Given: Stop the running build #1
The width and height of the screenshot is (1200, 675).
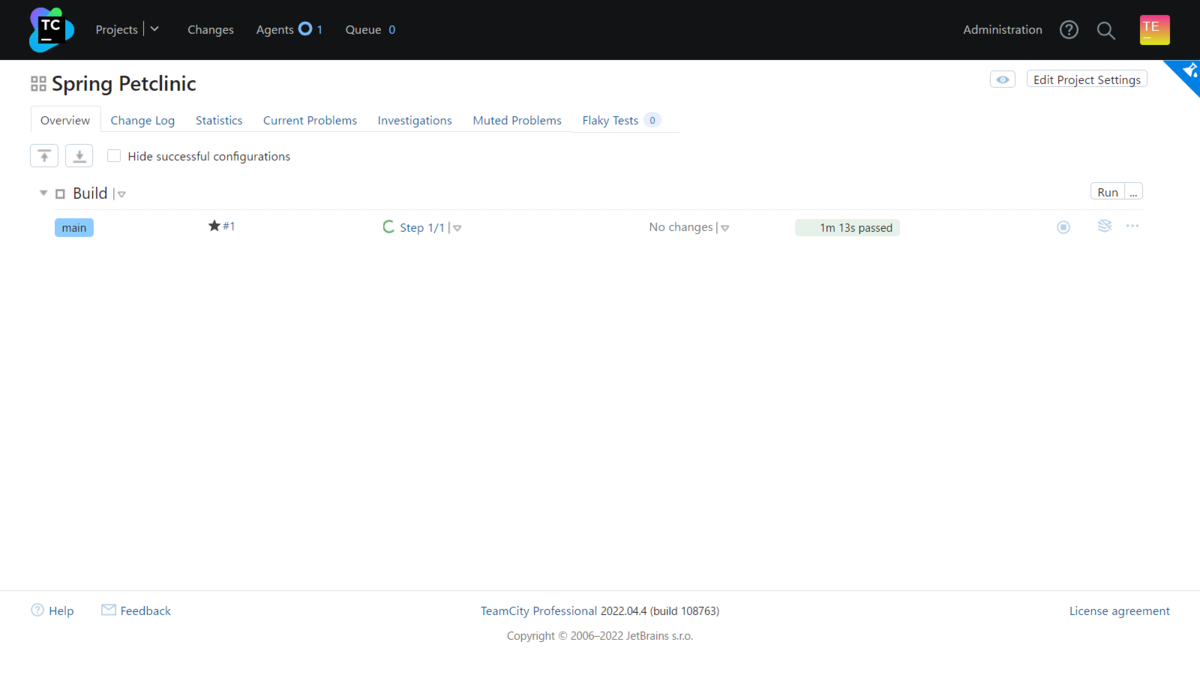Looking at the screenshot, I should 1063,227.
